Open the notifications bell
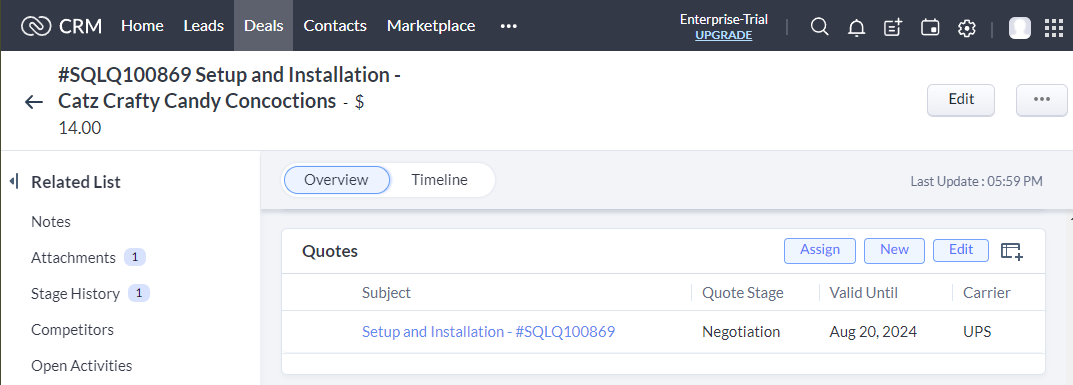 [856, 27]
